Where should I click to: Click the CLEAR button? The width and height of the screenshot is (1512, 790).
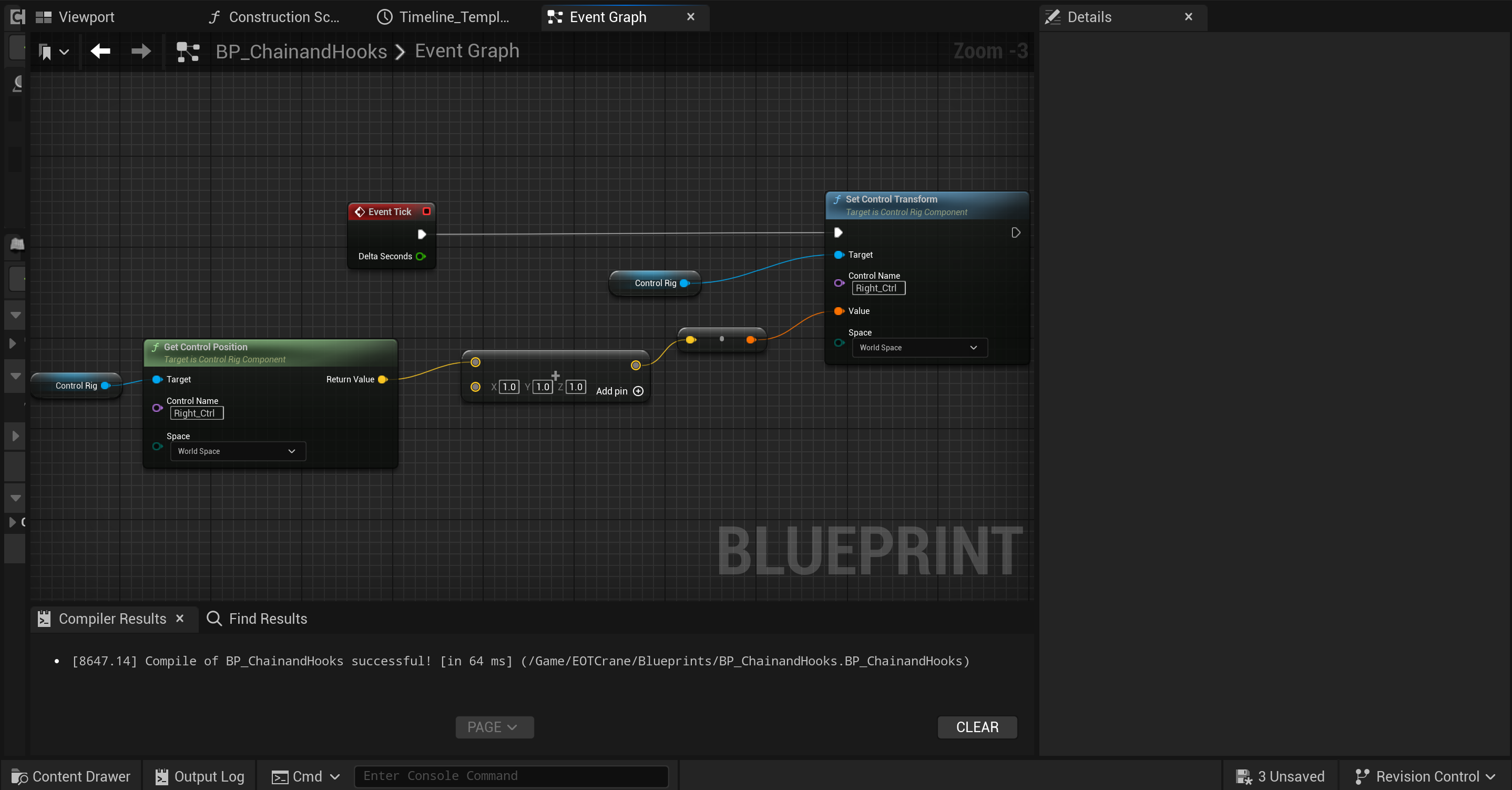[977, 727]
